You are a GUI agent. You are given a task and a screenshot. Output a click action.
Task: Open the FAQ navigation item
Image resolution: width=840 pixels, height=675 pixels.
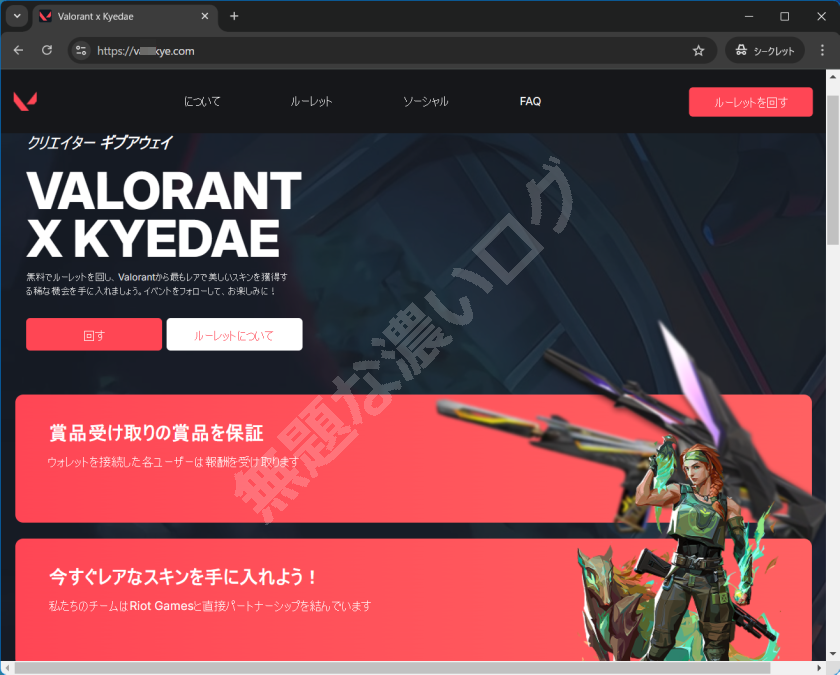[530, 101]
